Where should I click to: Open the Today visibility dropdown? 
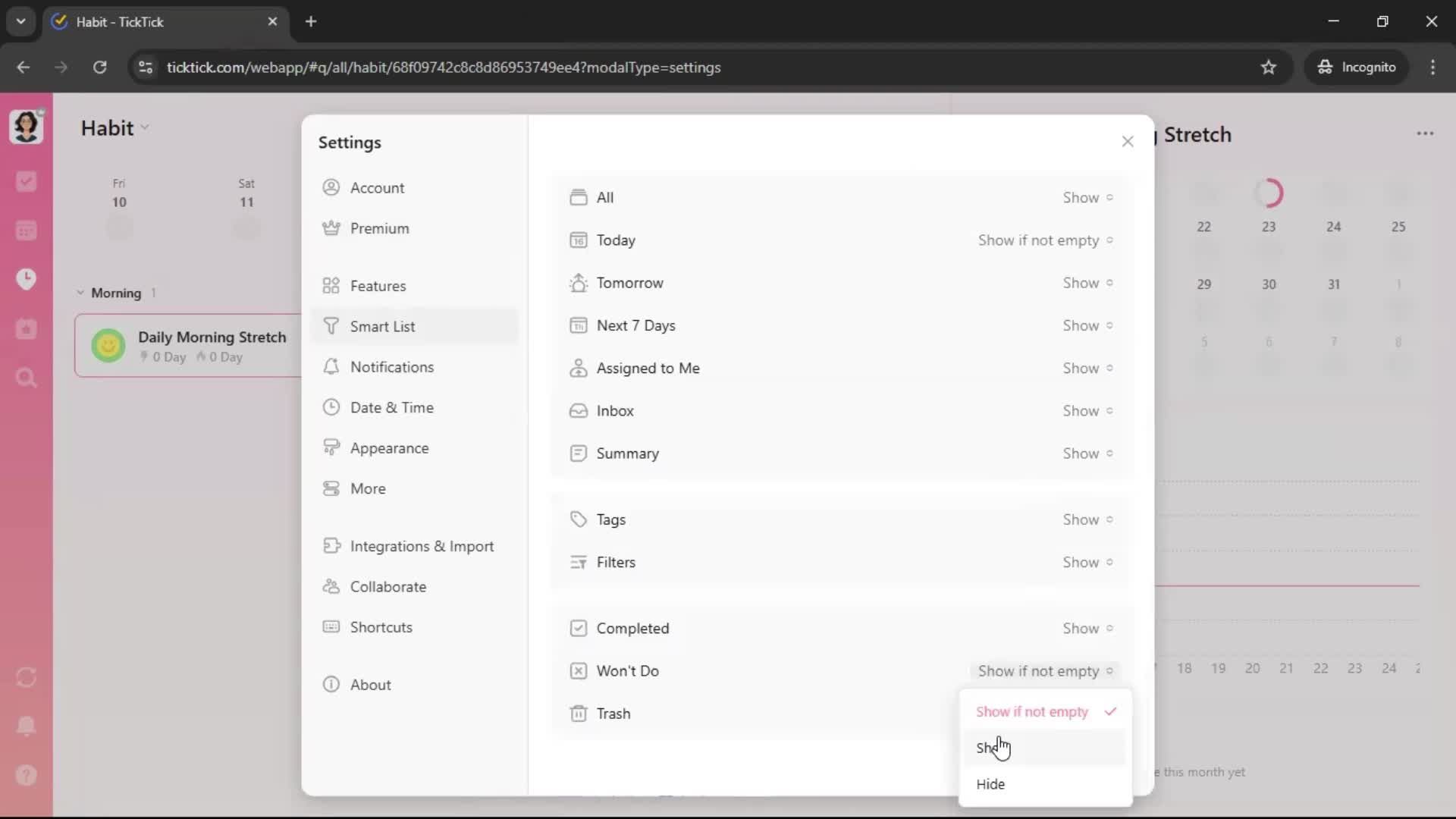1044,240
